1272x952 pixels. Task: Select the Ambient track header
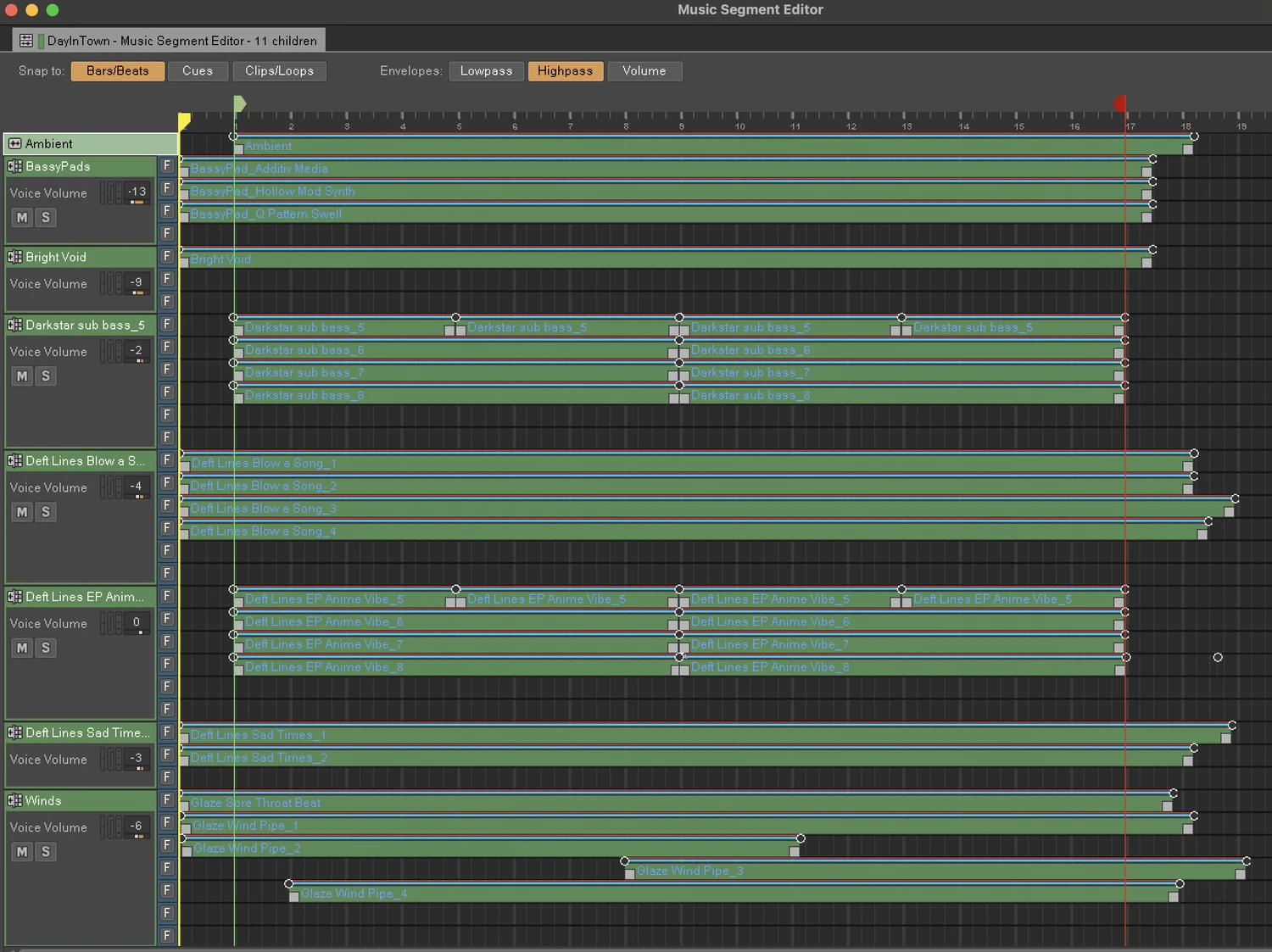tap(91, 144)
